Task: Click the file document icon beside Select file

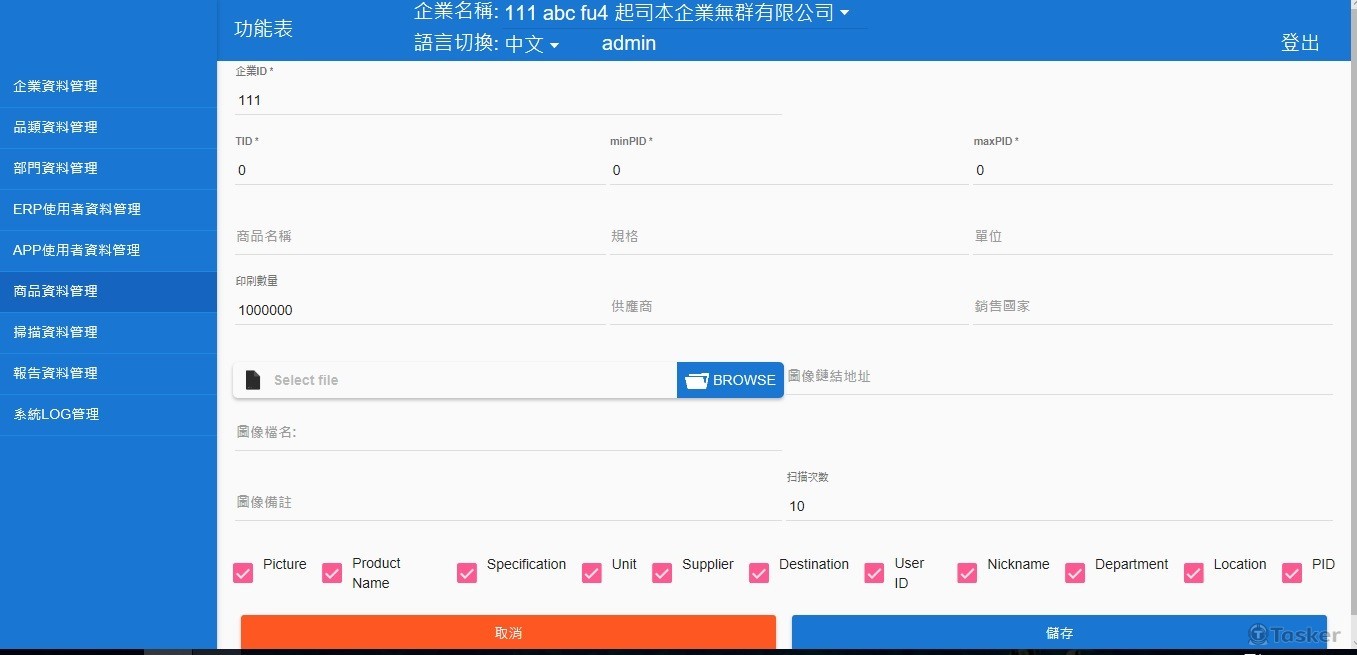Action: pos(253,380)
